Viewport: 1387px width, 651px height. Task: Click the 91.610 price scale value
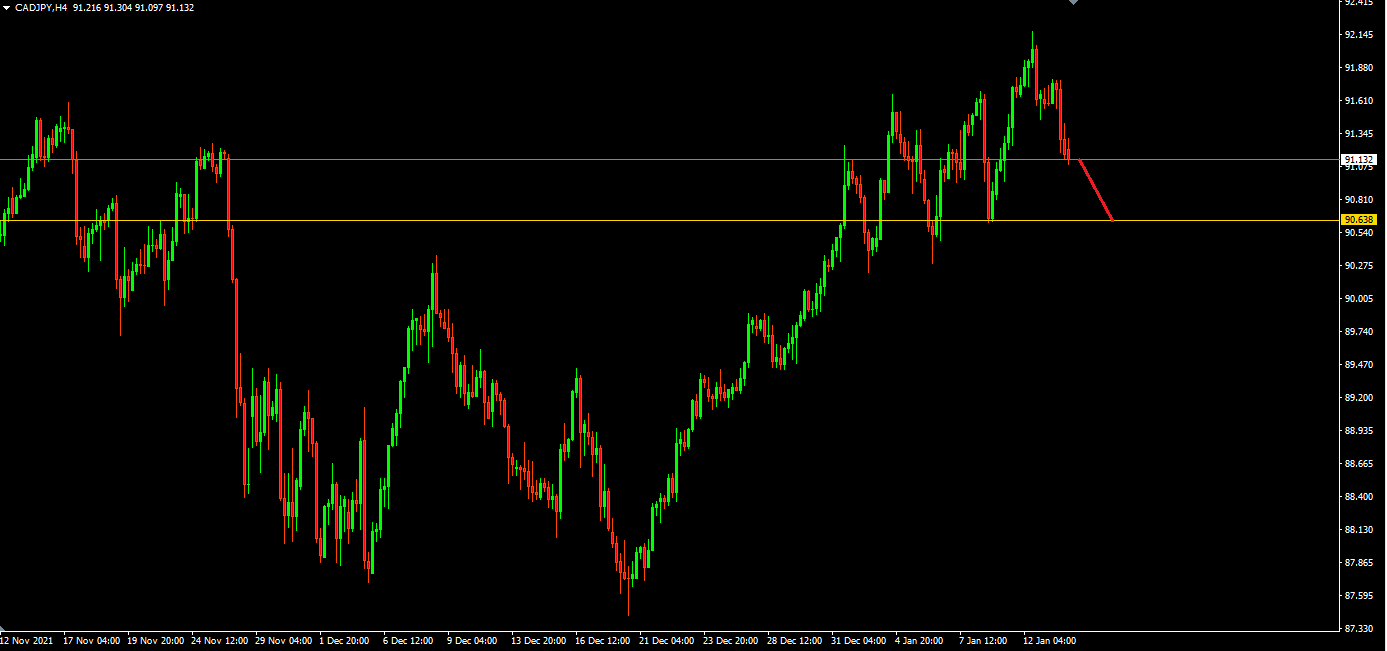(1358, 101)
